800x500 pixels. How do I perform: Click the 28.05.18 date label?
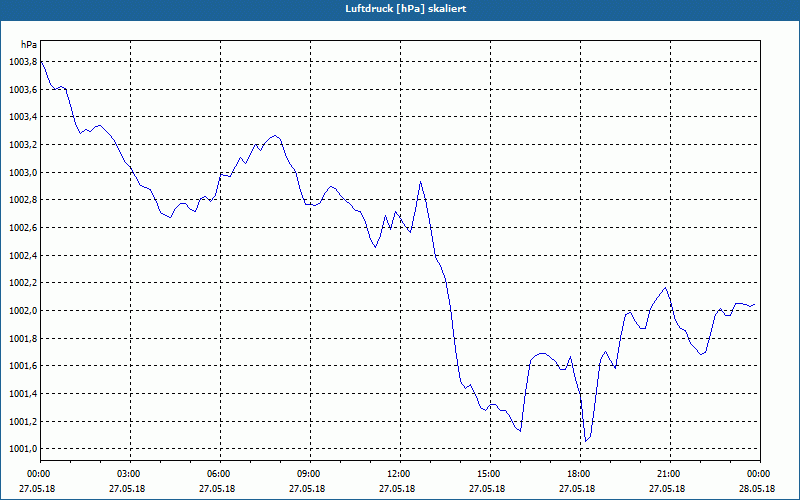pyautogui.click(x=757, y=489)
